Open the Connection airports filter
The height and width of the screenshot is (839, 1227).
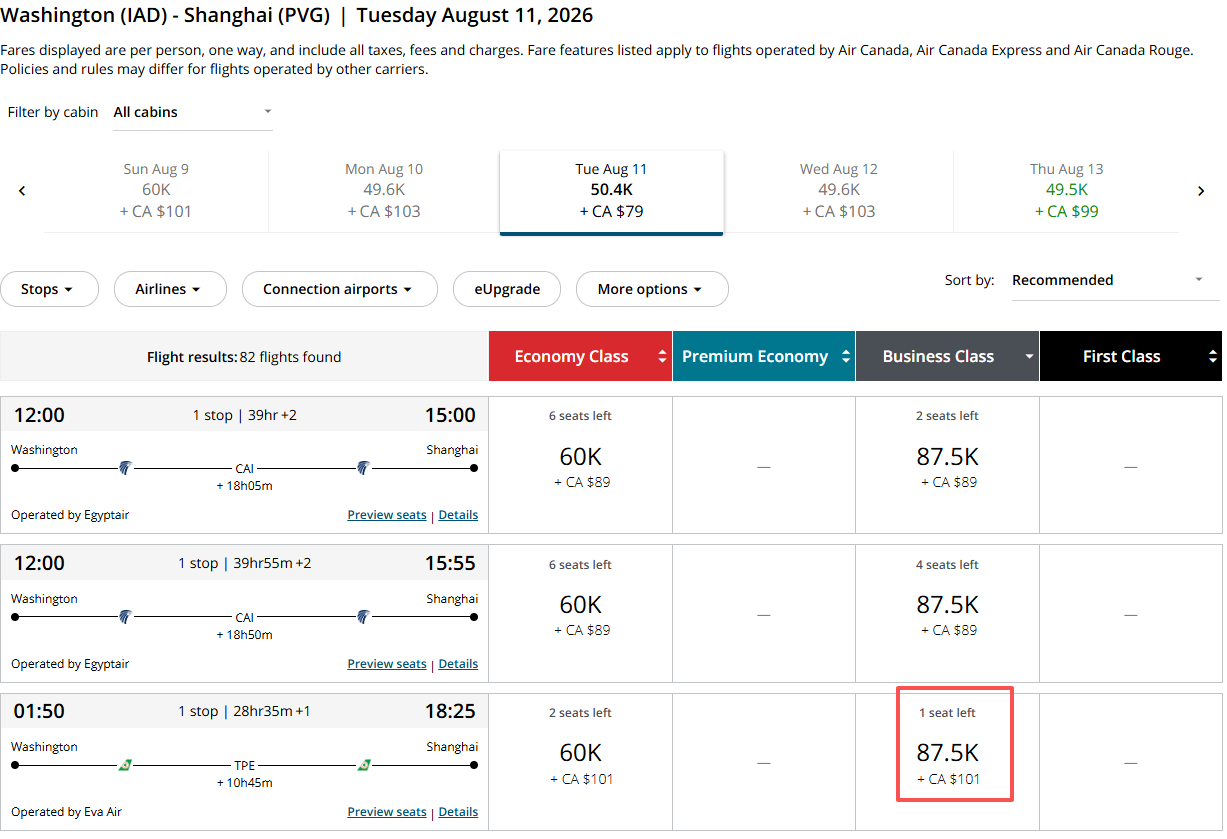click(339, 289)
